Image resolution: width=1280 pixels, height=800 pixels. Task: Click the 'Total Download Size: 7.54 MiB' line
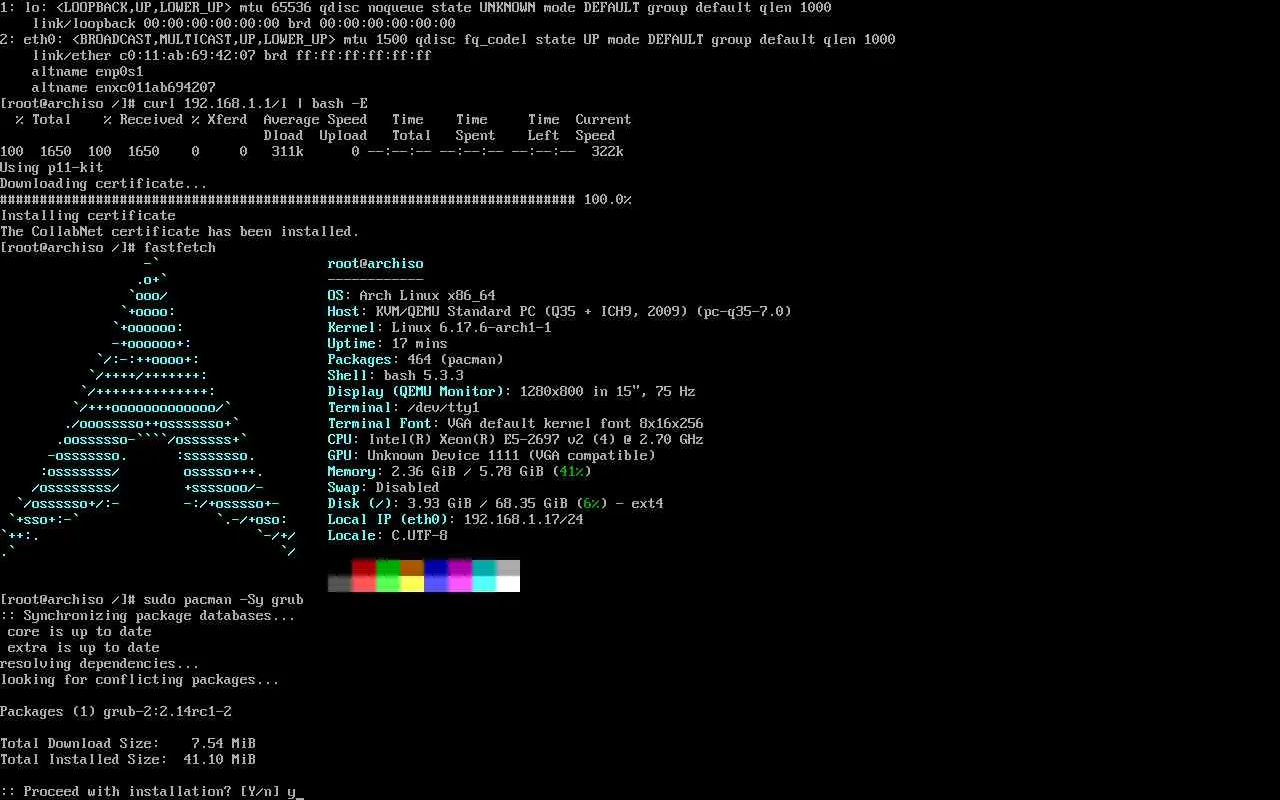coord(128,744)
